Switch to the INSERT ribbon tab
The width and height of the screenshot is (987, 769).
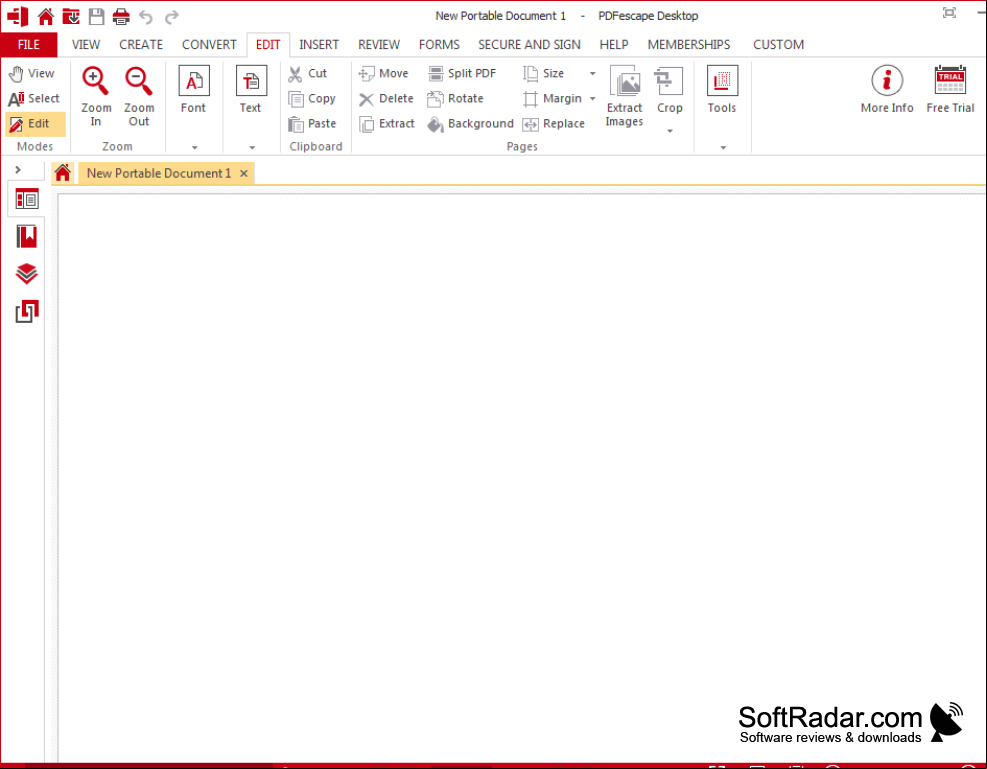click(319, 45)
